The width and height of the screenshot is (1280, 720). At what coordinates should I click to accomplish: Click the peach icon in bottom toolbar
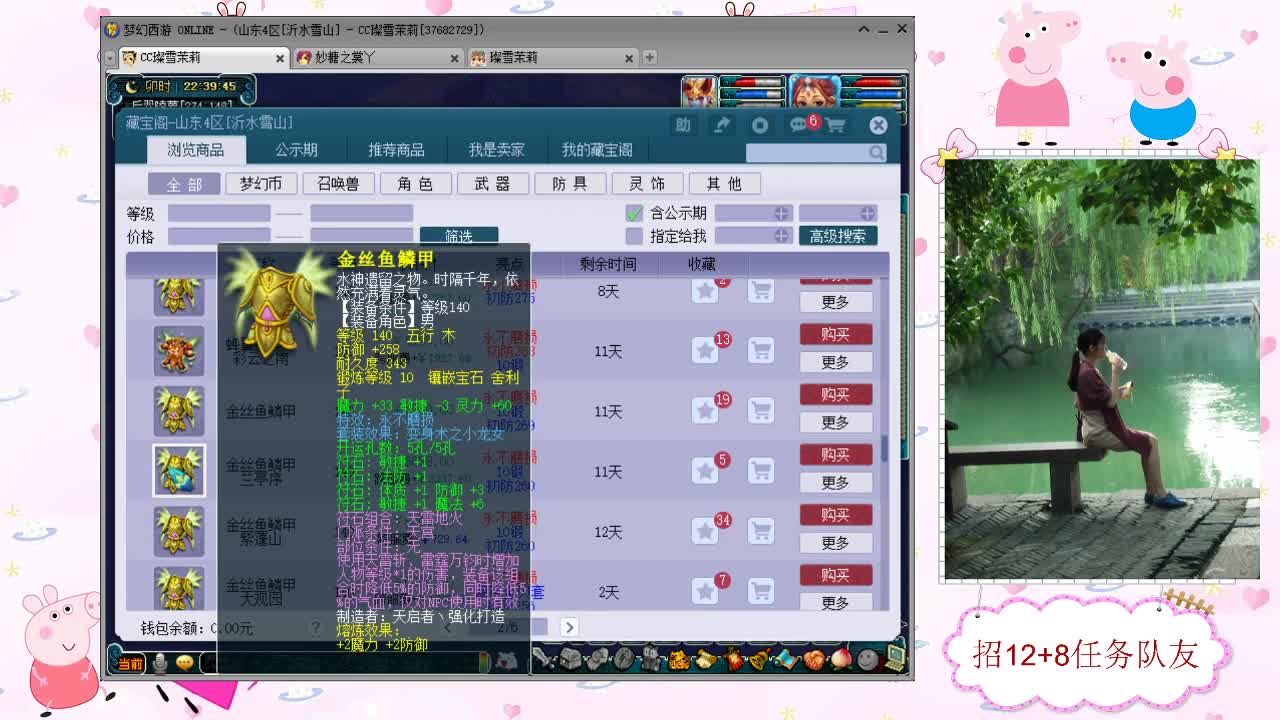[x=842, y=659]
